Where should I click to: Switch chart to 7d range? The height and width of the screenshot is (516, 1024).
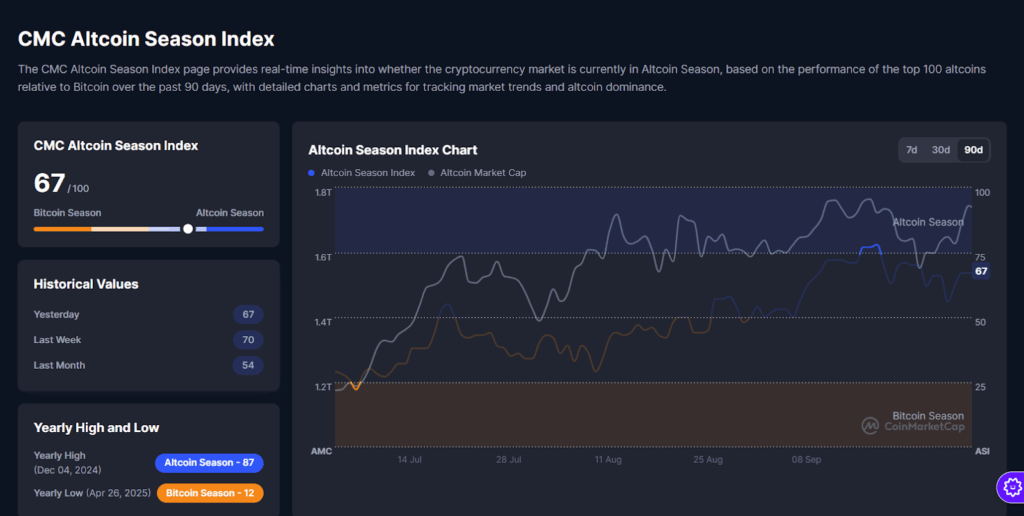coord(911,150)
